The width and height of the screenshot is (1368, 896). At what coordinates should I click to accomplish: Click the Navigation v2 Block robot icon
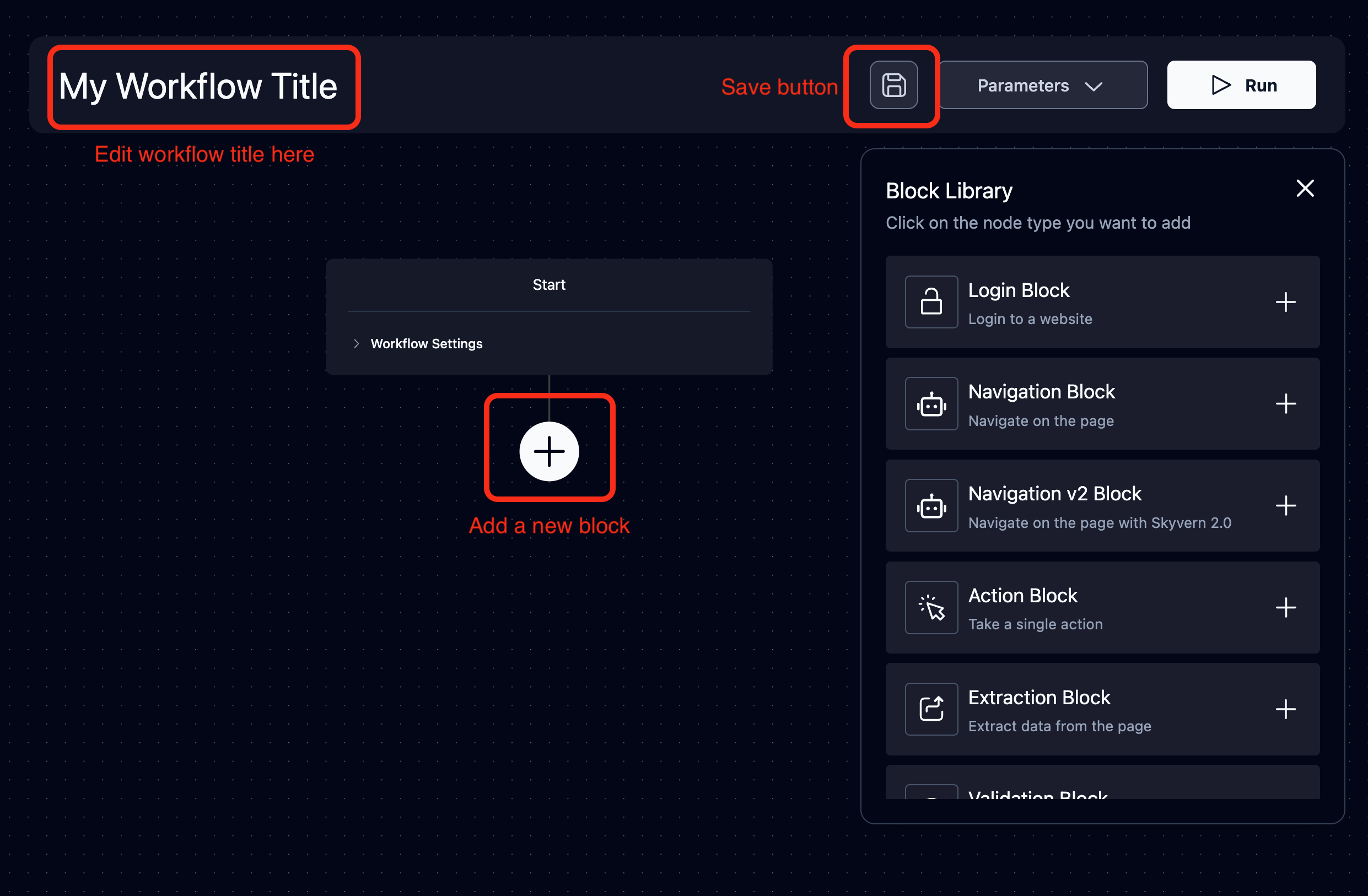pos(931,506)
